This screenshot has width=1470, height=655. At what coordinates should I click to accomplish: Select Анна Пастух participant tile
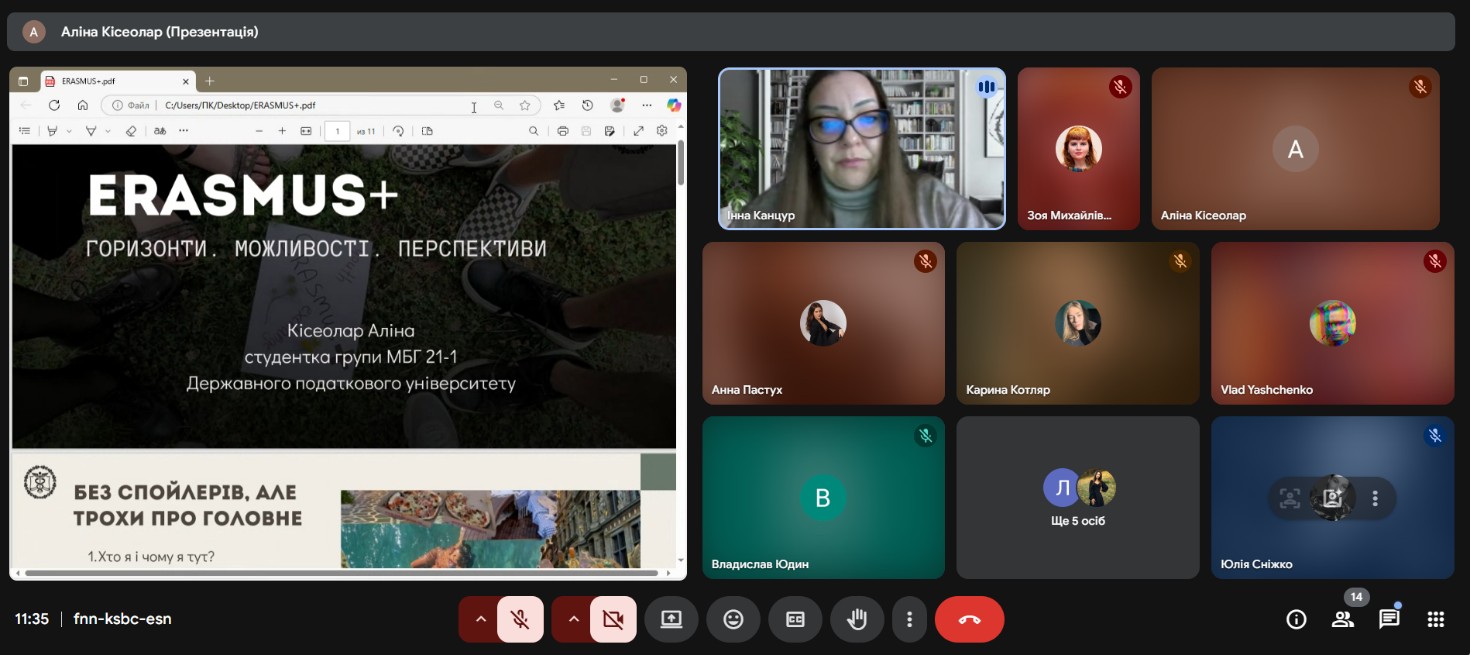point(823,323)
